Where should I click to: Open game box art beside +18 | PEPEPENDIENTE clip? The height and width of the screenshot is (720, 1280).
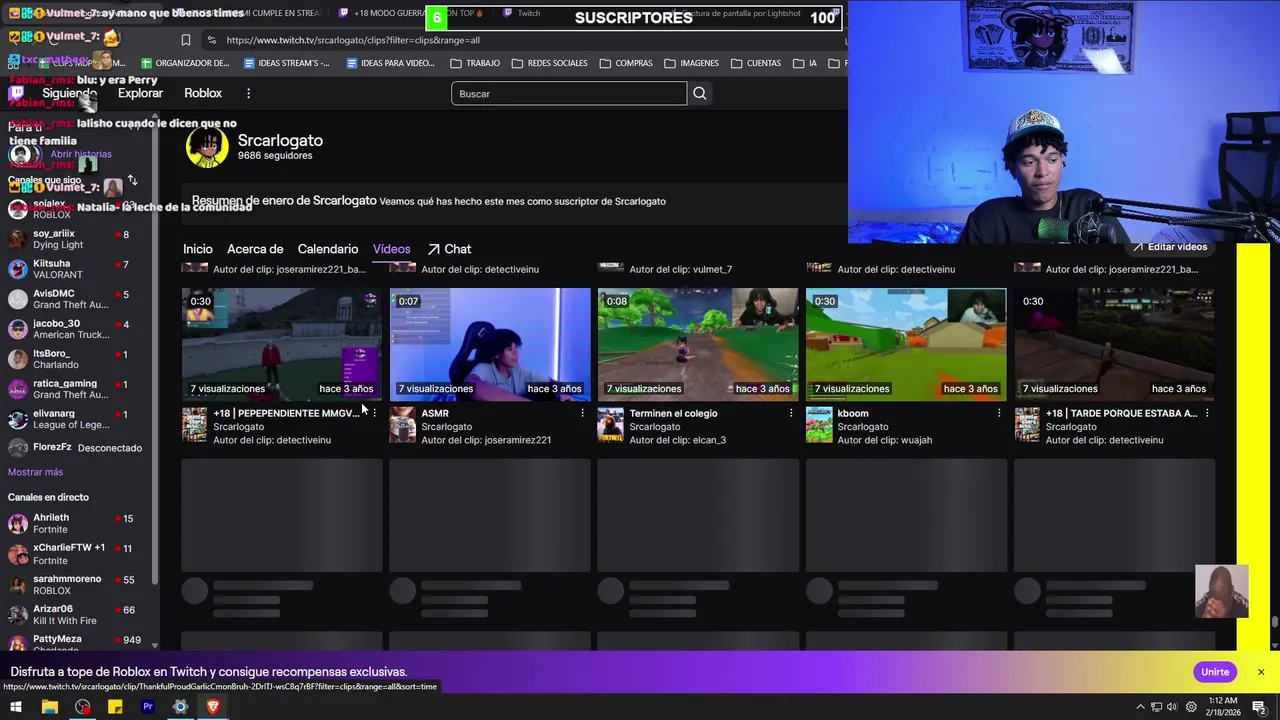194,424
